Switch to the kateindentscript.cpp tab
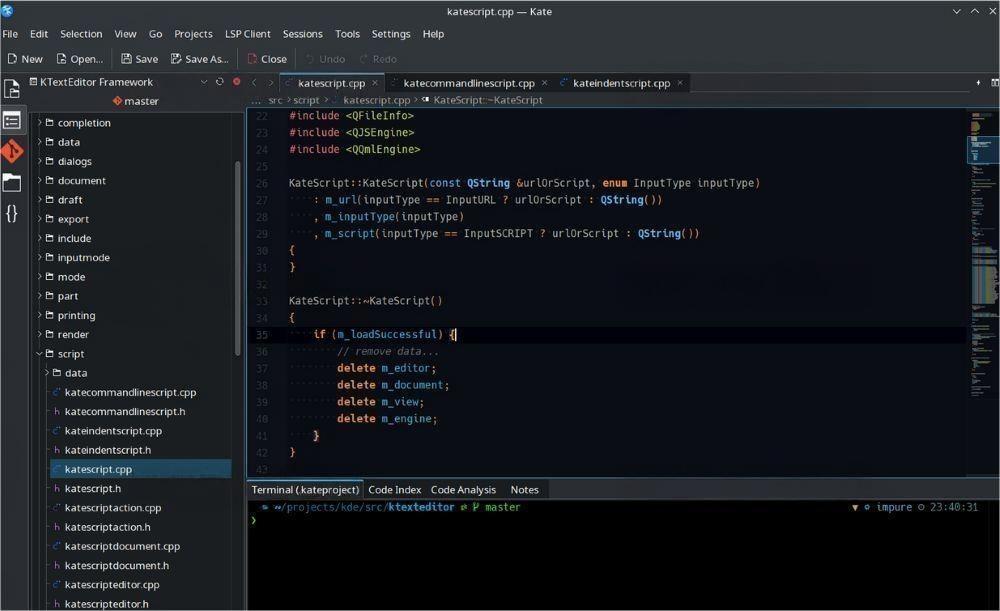 (621, 83)
